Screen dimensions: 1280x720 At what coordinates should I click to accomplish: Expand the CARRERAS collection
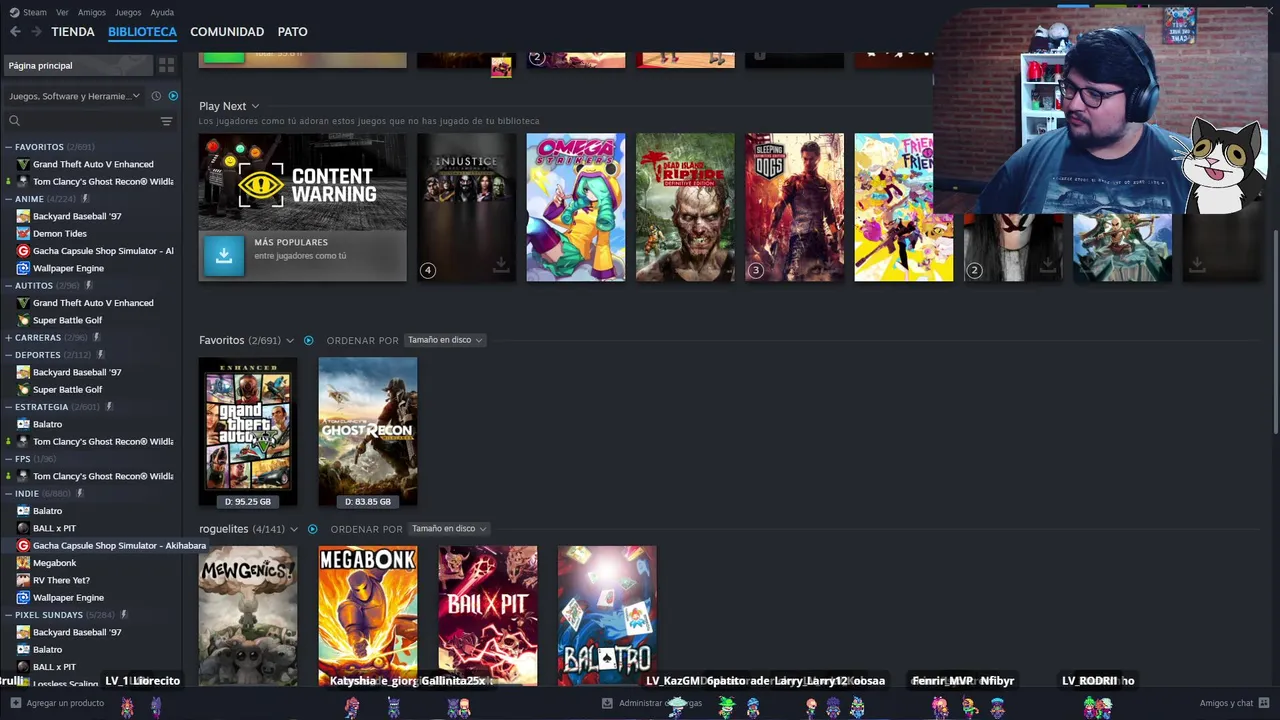coord(8,338)
